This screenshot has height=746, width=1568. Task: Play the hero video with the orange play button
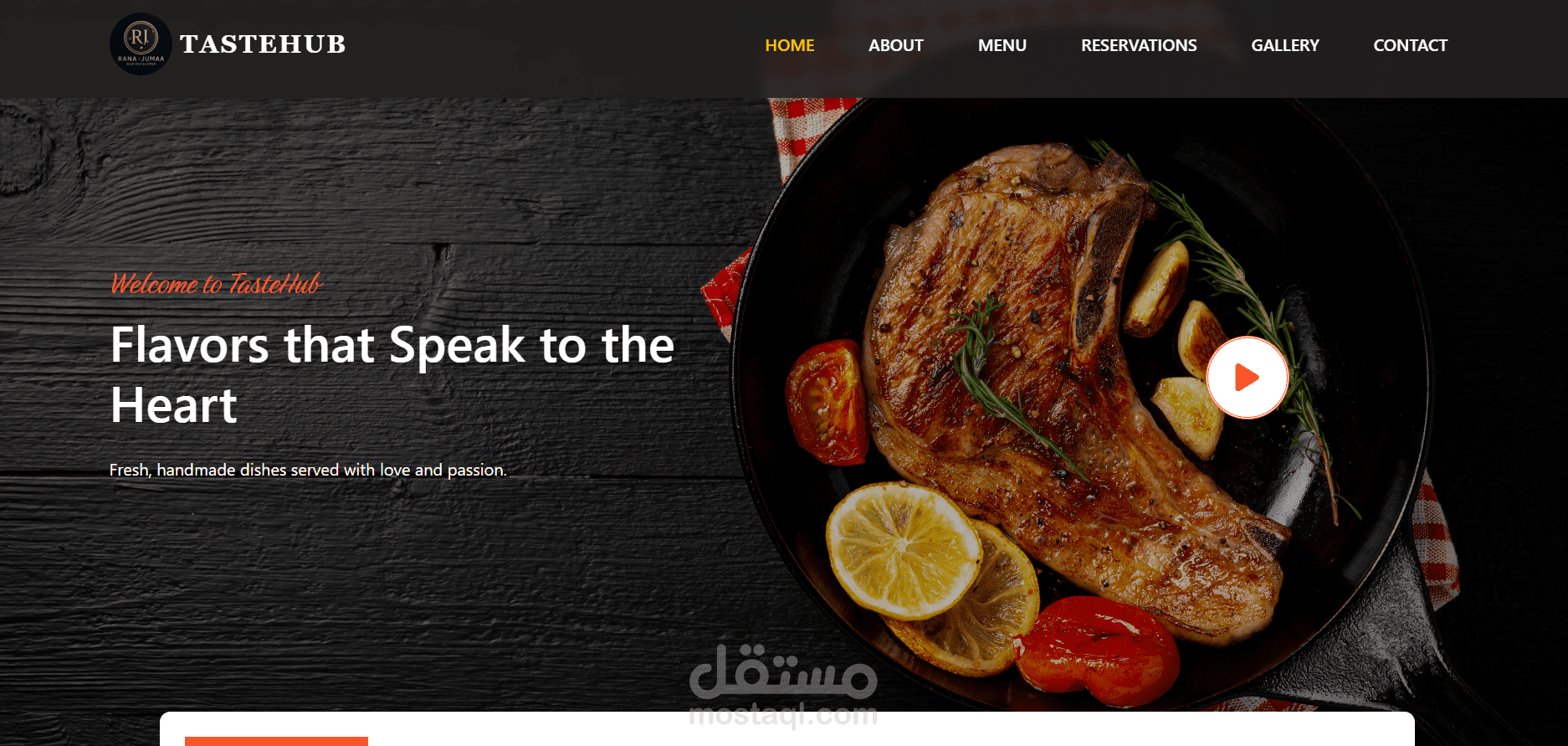coord(1247,378)
